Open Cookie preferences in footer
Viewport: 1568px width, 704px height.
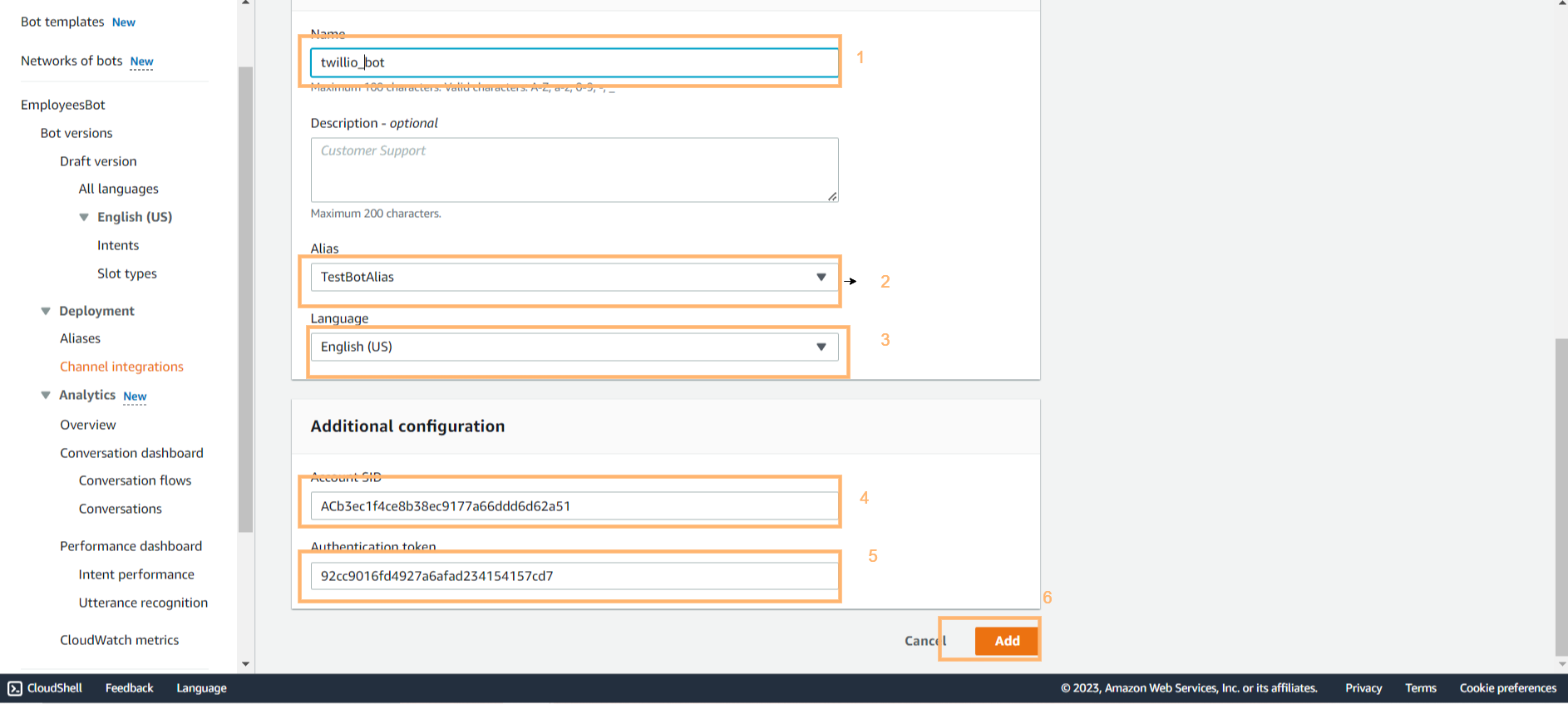1508,688
